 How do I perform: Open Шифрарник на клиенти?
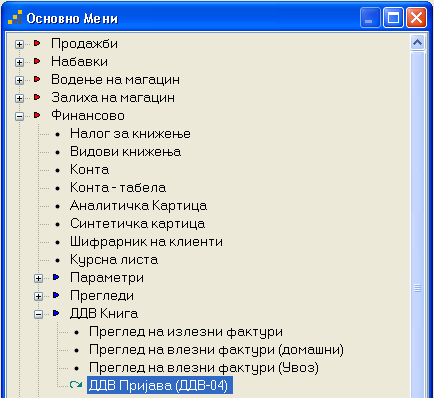click(x=146, y=242)
